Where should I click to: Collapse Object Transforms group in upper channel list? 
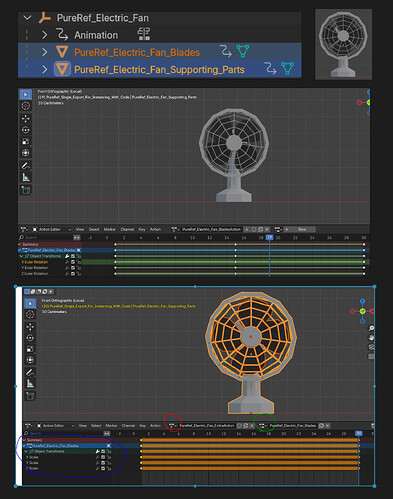click(22, 256)
